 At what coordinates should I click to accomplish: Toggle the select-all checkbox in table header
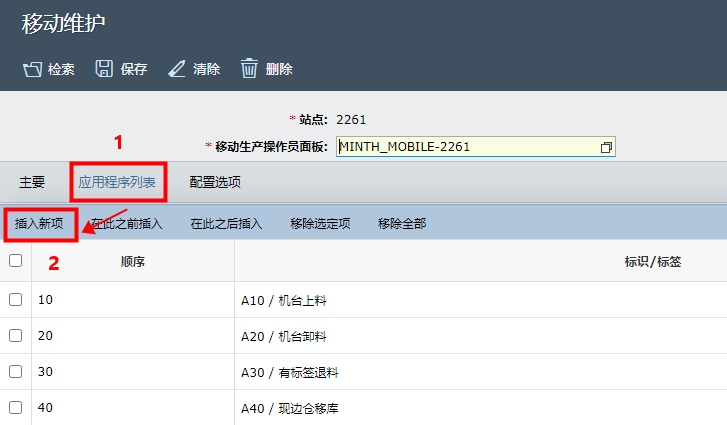pyautogui.click(x=15, y=261)
